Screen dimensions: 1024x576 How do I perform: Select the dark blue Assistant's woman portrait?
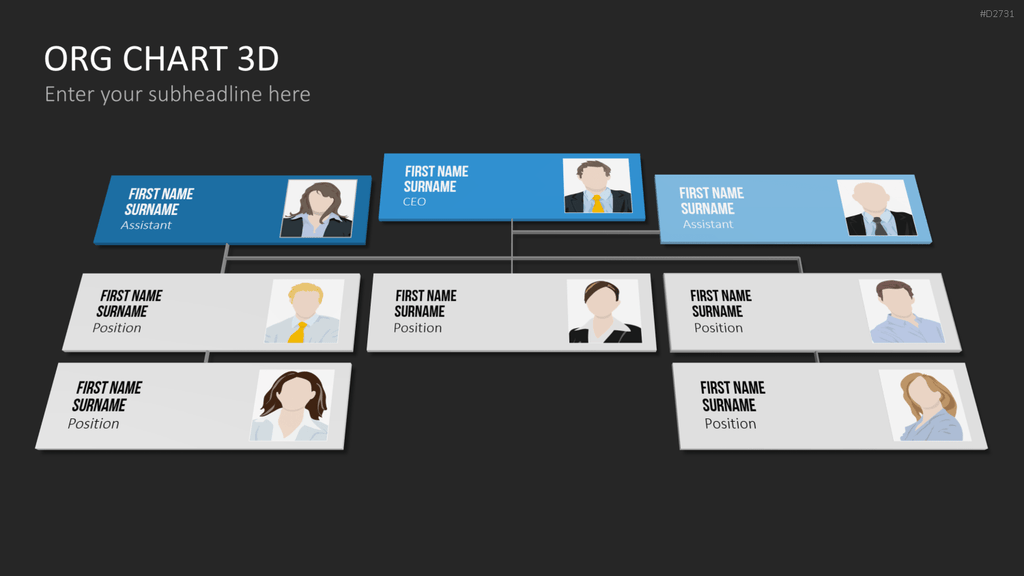pyautogui.click(x=319, y=208)
